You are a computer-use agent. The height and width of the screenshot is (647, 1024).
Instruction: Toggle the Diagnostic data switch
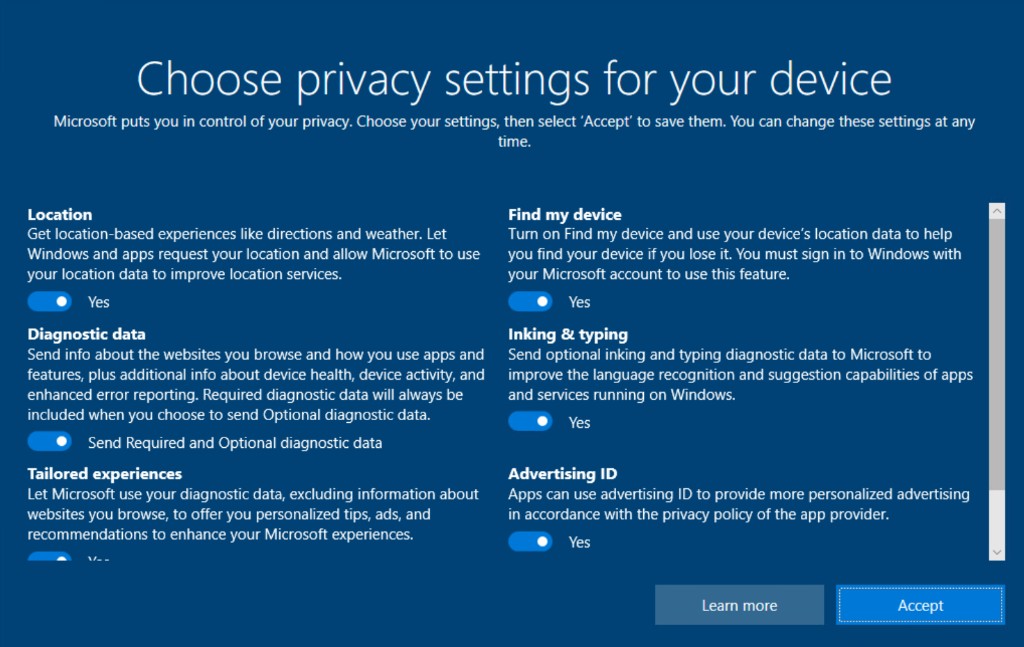click(50, 442)
